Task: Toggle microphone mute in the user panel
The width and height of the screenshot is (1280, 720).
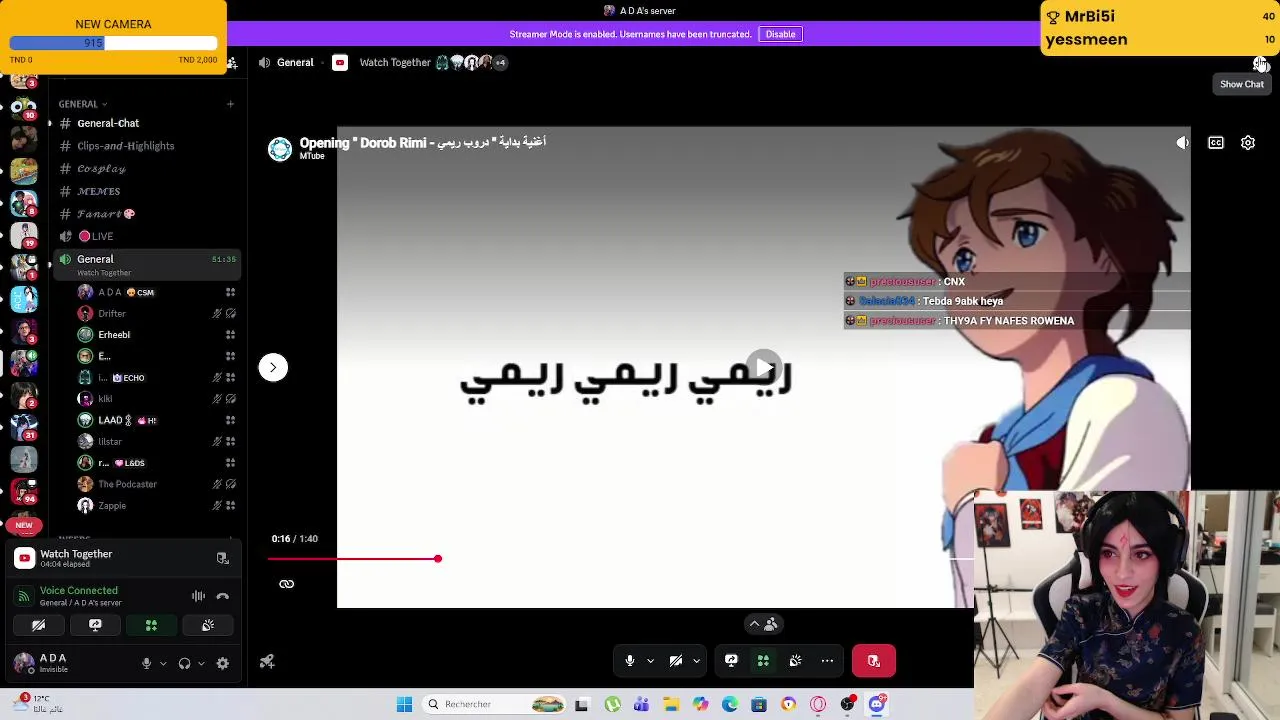Action: [146, 663]
